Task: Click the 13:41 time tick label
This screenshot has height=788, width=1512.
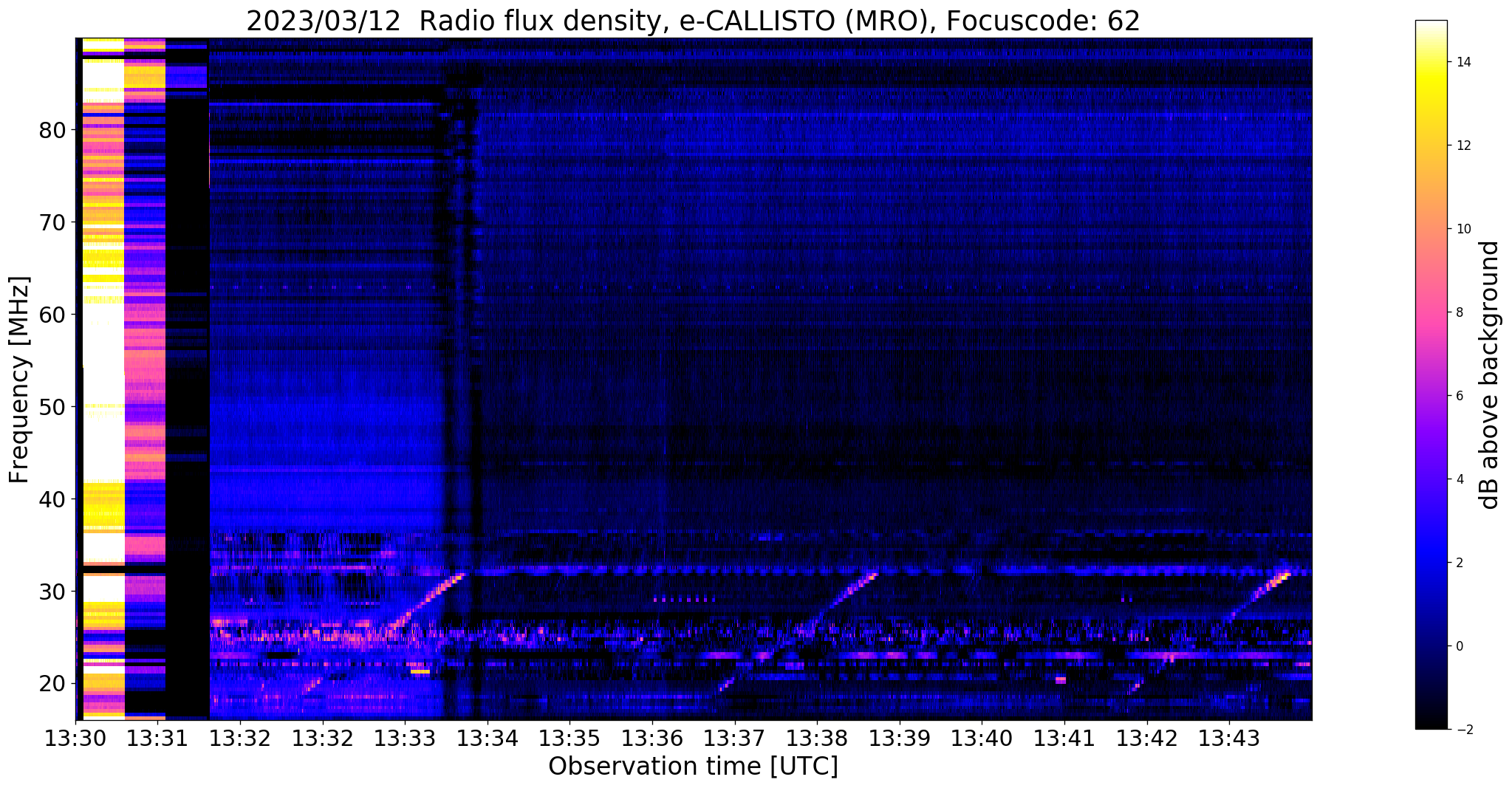Action: [1064, 738]
